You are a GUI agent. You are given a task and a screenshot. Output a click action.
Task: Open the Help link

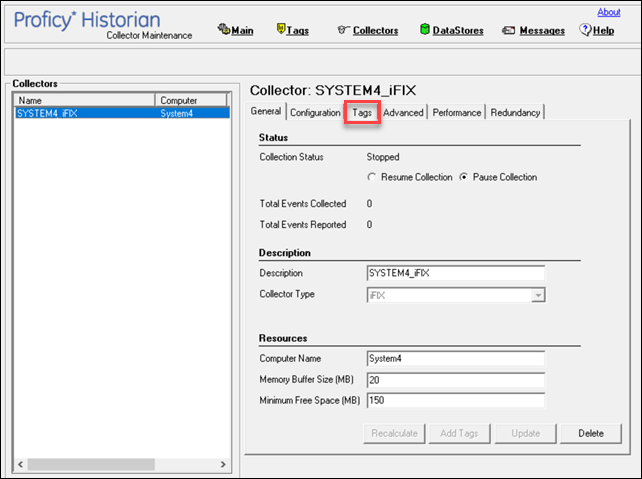click(604, 31)
